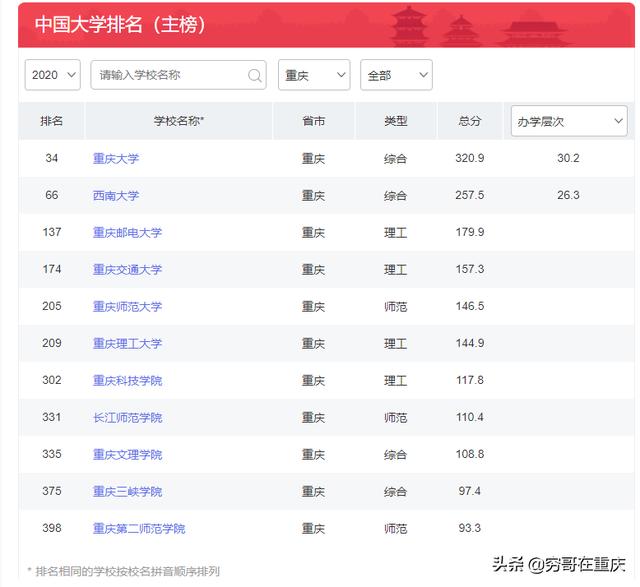Click the 30.2 办学层次 value
Image resolution: width=640 pixels, height=587 pixels.
coord(568,158)
